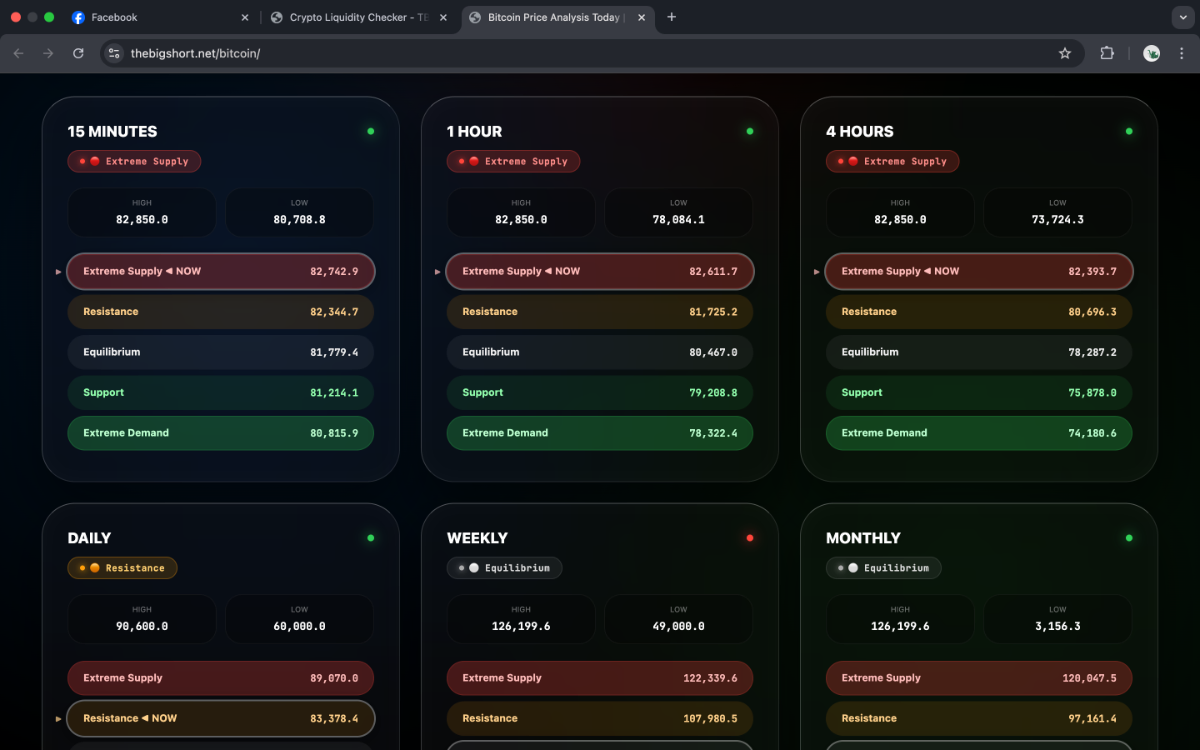Open the Chrome profile avatar
Viewport: 1200px width, 750px height.
[1151, 53]
